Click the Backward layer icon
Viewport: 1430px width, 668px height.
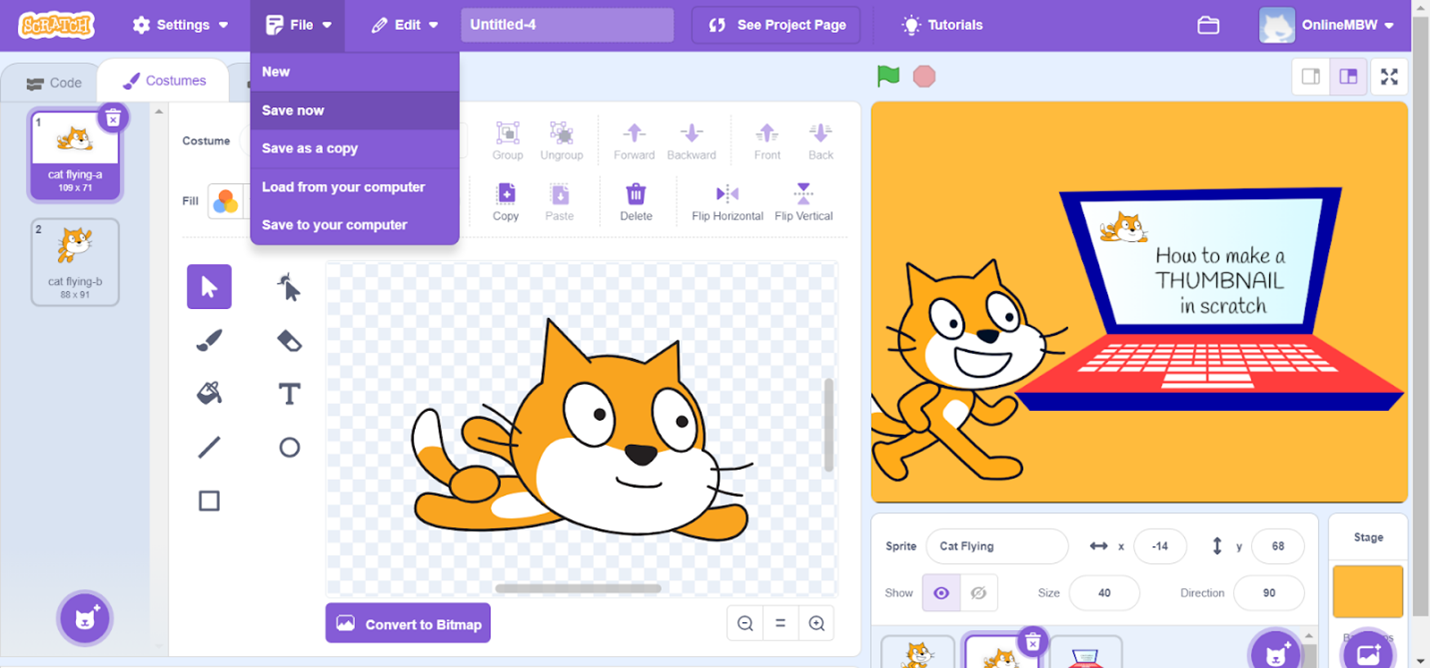pos(691,140)
